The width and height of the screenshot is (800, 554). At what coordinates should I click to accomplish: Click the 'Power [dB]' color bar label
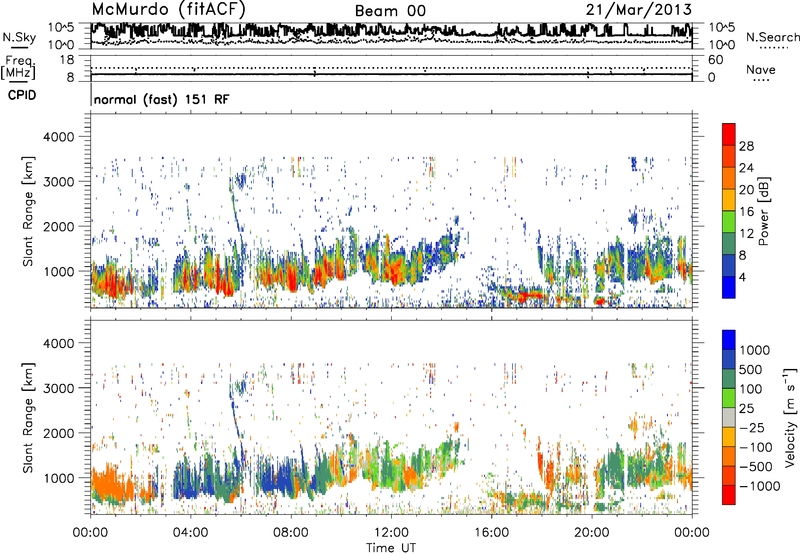(764, 211)
